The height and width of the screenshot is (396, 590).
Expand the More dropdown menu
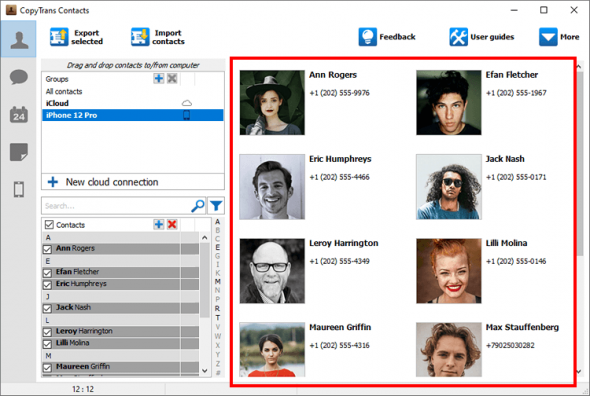(x=559, y=37)
